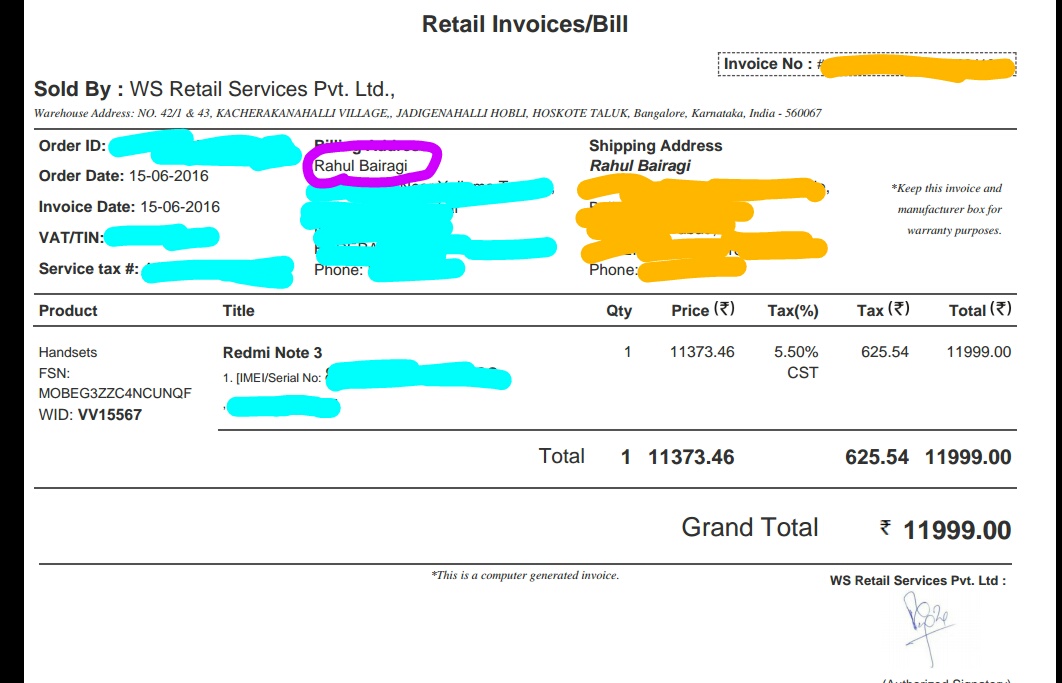
Task: Click product title 'Redmi Note 3'
Action: point(272,352)
